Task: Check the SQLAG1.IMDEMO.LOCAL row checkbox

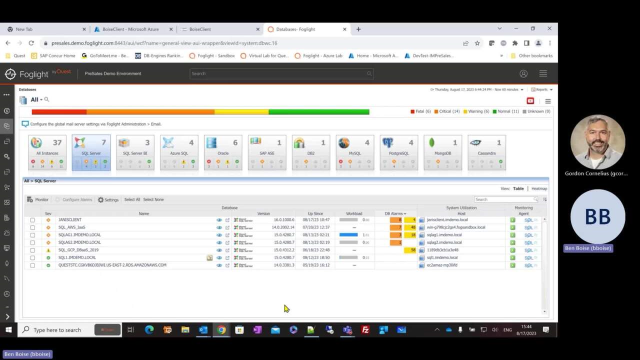Action: (x=33, y=235)
